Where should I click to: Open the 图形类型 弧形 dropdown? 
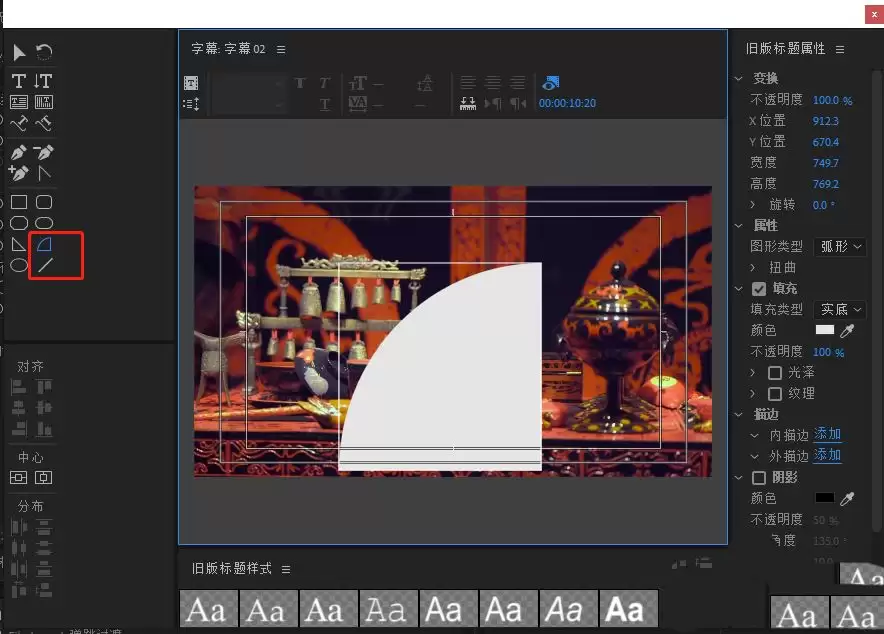click(839, 247)
